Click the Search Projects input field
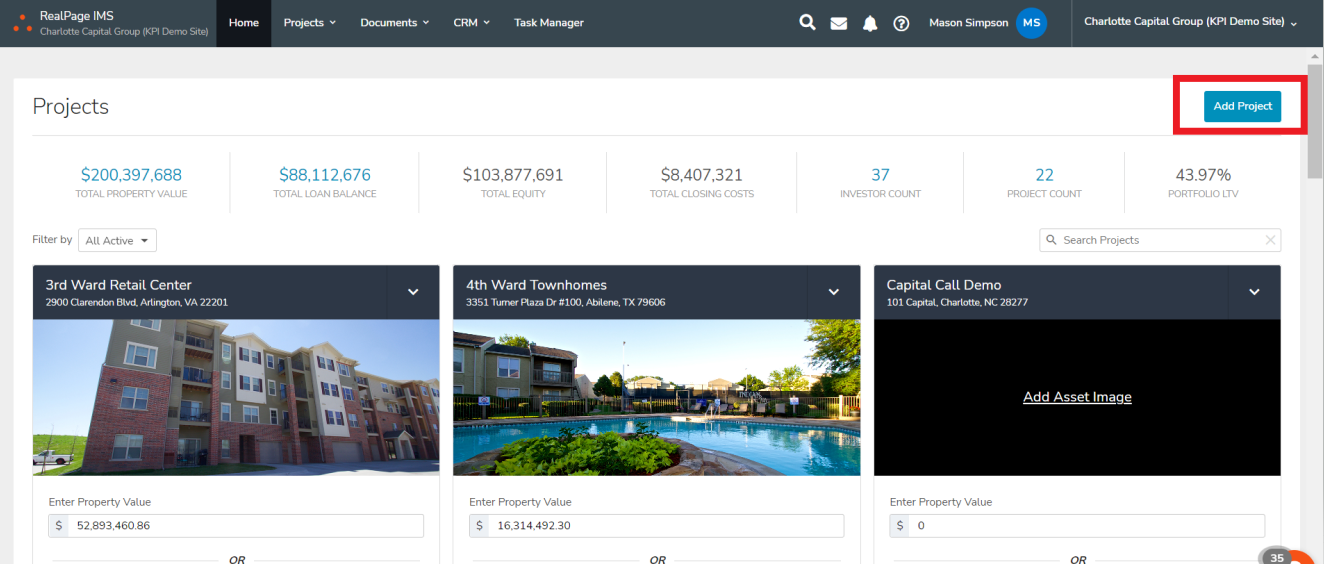Screen dimensions: 1324x564 pos(1150,240)
